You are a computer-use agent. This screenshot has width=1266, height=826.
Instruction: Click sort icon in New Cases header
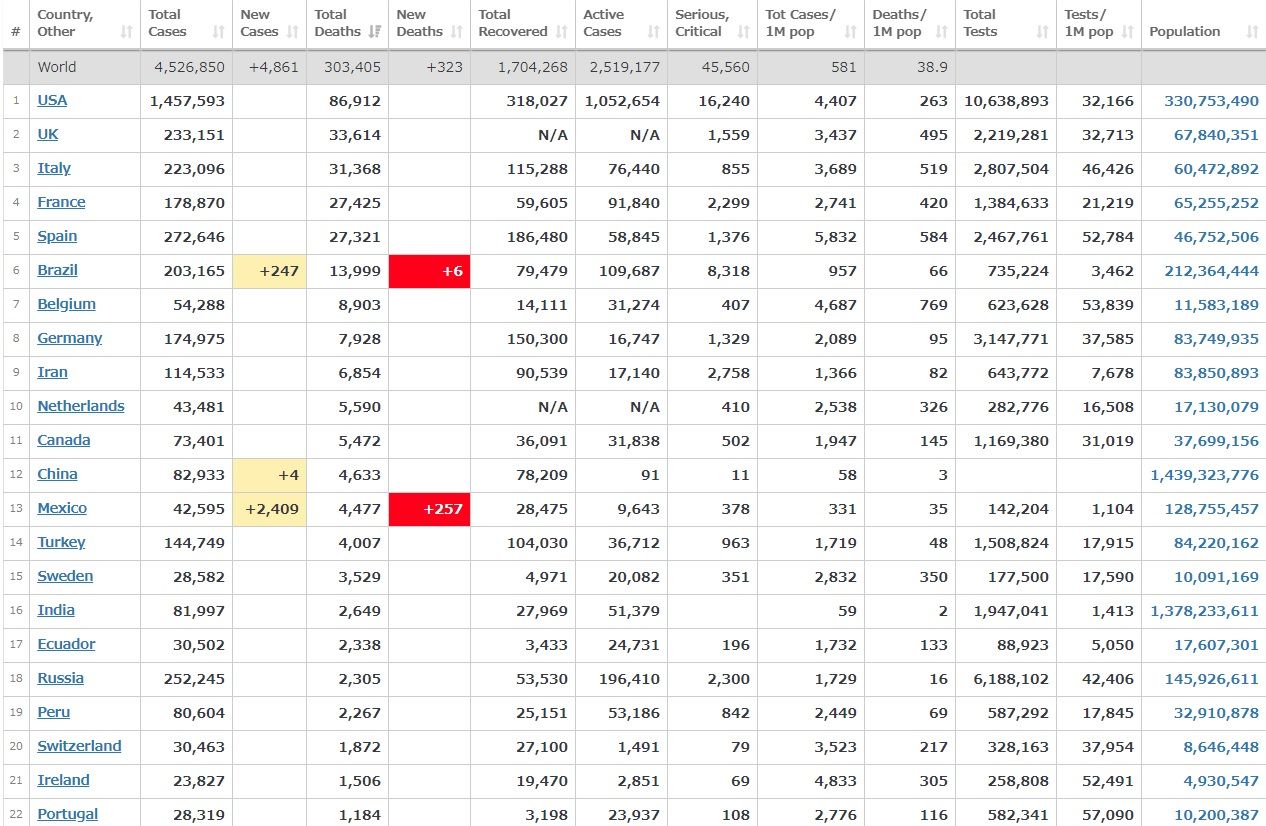(x=293, y=32)
